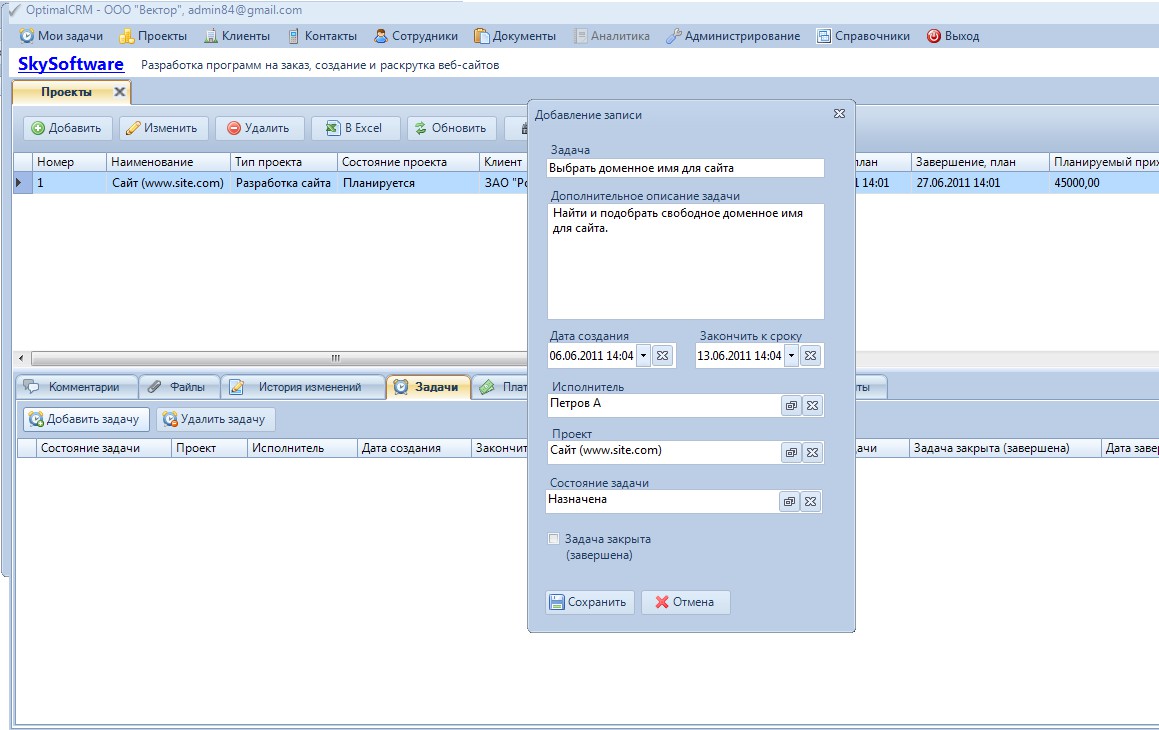Screen dimensions: 1159x730
Task: Click the Администрирование menu item
Action: coord(733,35)
